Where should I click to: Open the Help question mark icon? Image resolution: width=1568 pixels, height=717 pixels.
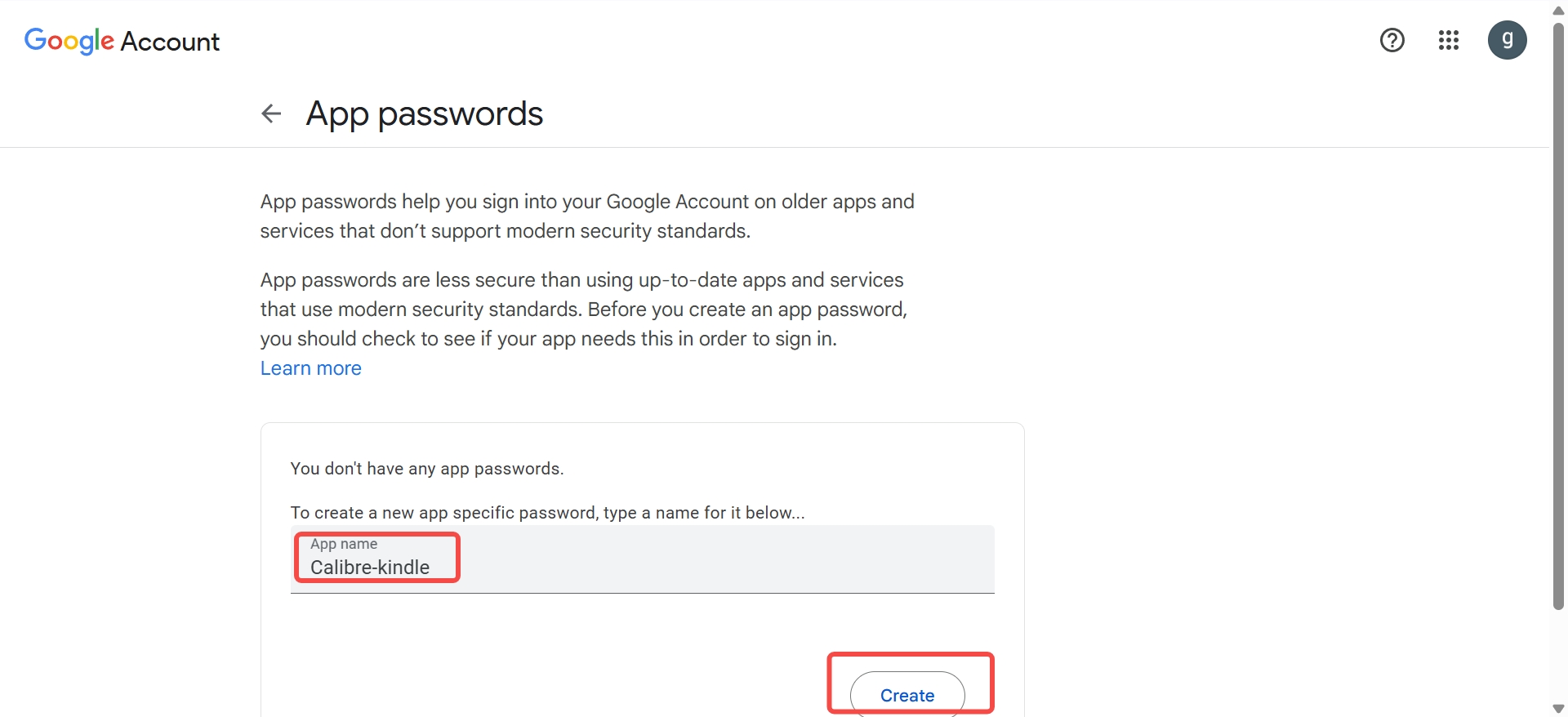tap(1392, 40)
